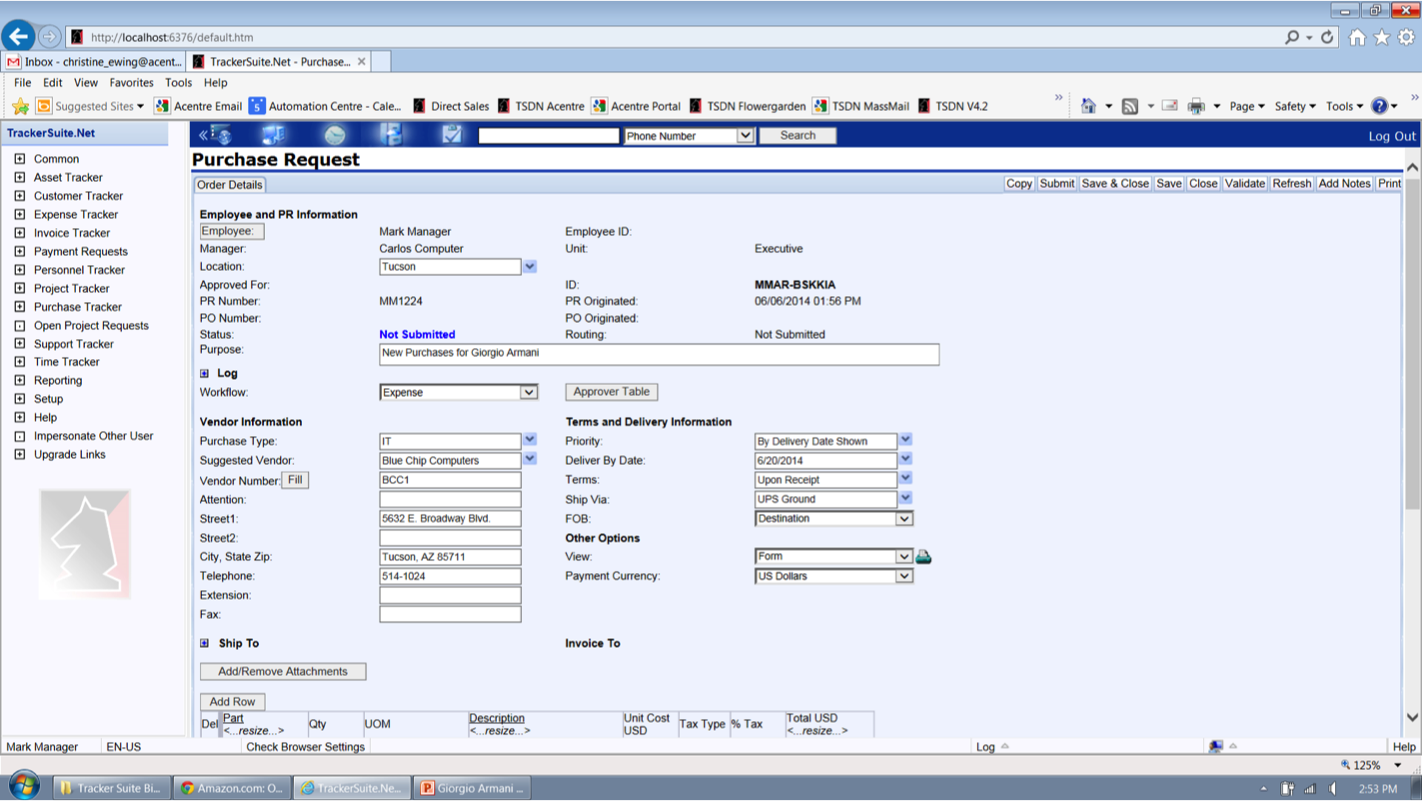Screen dimensions: 1423x801
Task: Open the Suggested Vendor lookup arrow
Action: click(x=530, y=460)
